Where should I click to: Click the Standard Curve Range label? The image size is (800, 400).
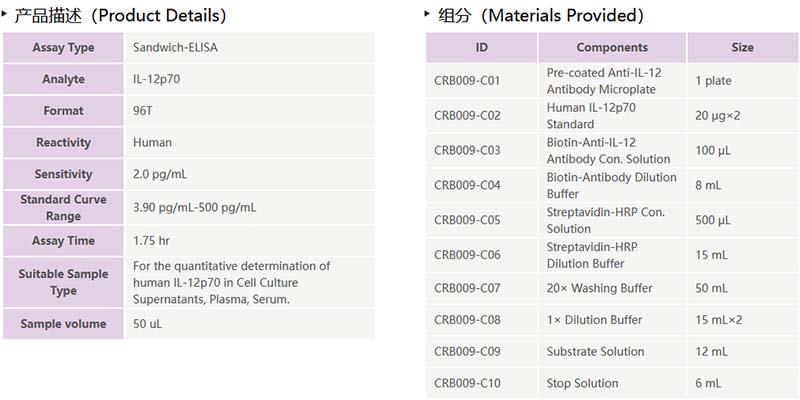click(63, 208)
